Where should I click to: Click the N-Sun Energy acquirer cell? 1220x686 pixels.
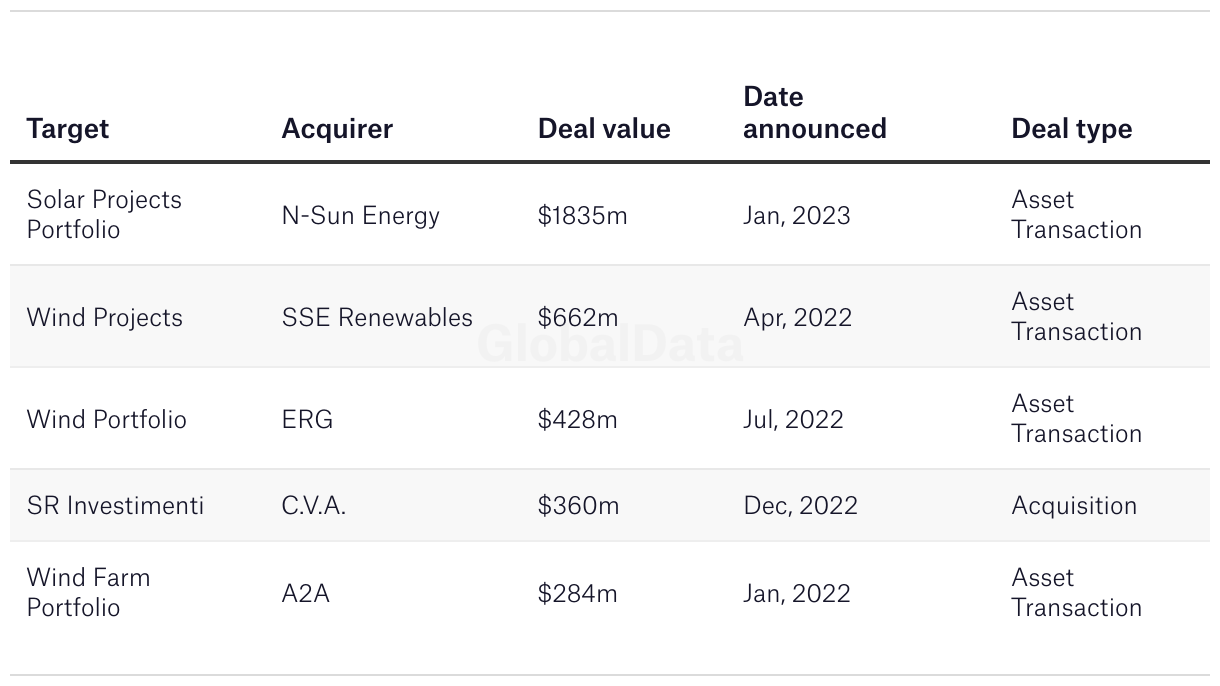(360, 215)
